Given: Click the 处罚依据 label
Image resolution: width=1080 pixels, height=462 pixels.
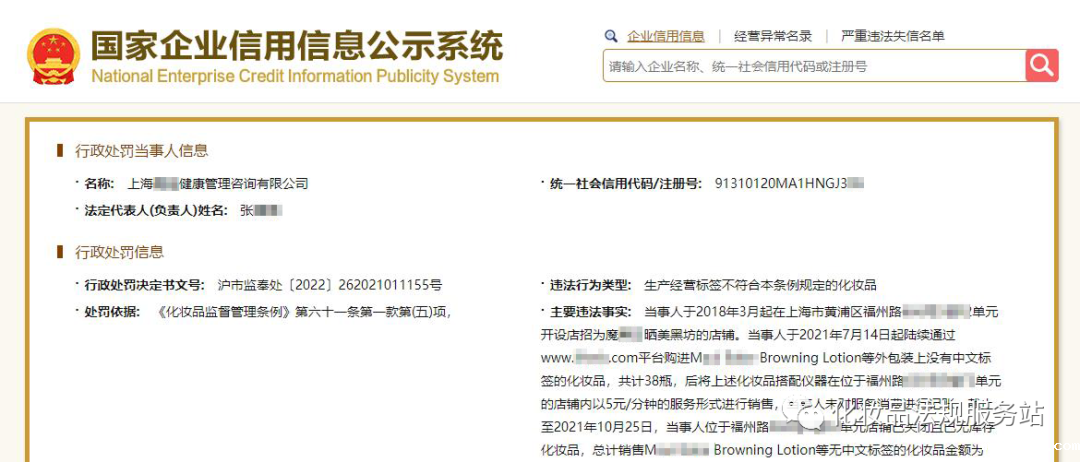Looking at the screenshot, I should pyautogui.click(x=112, y=313).
